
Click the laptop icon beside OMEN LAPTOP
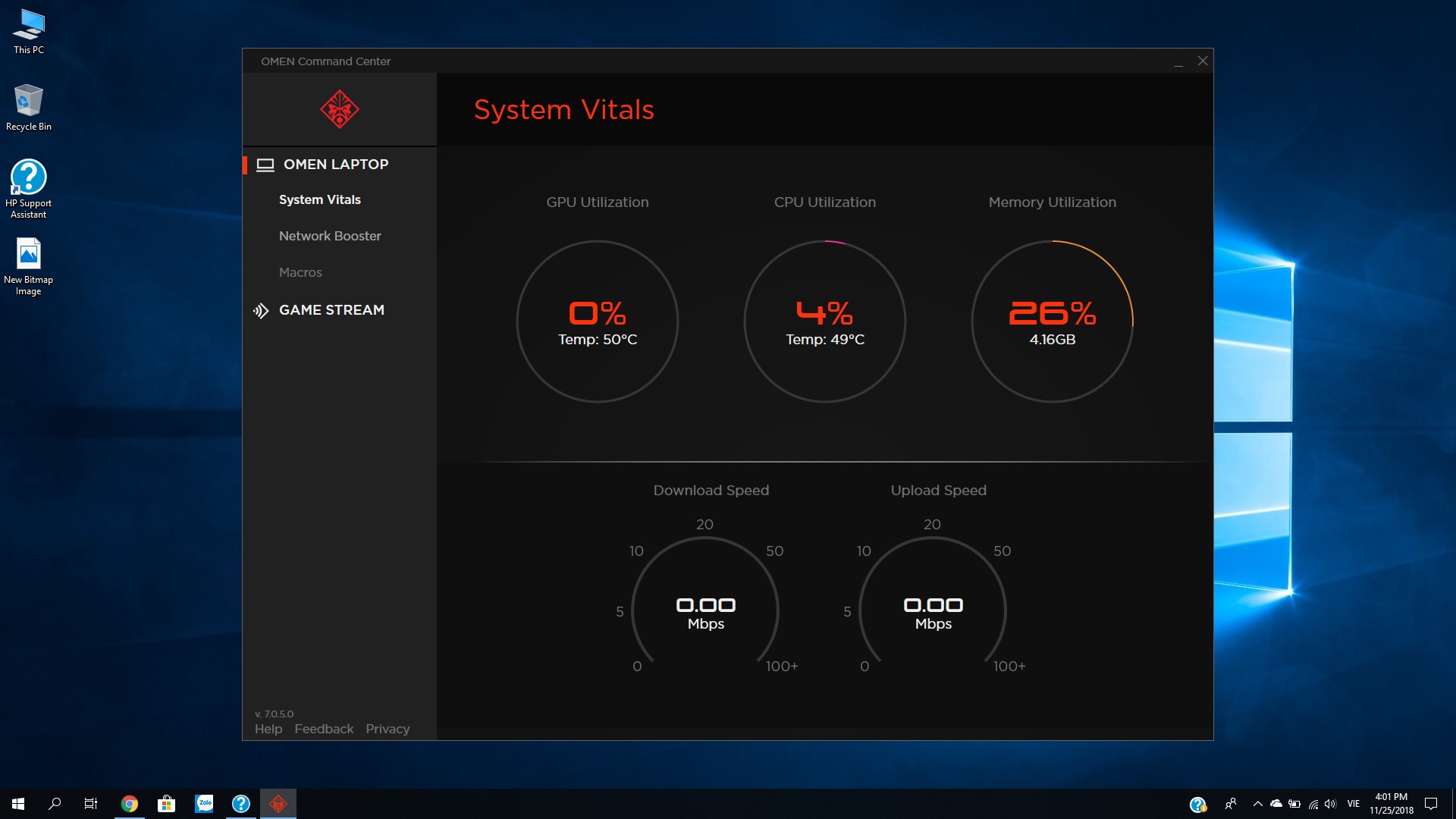pos(265,165)
